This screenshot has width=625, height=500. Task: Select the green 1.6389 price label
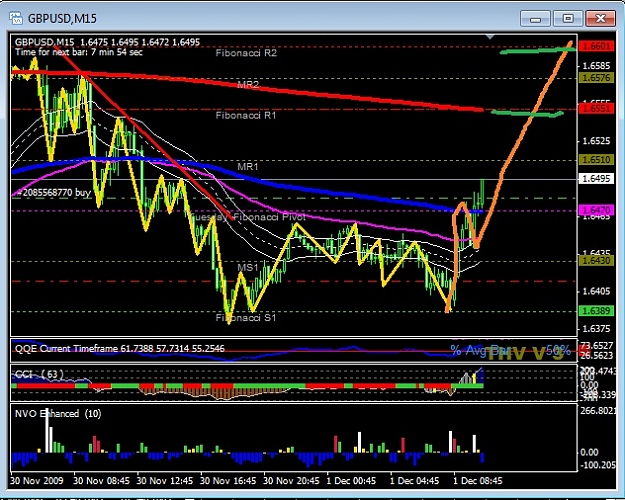tap(596, 311)
